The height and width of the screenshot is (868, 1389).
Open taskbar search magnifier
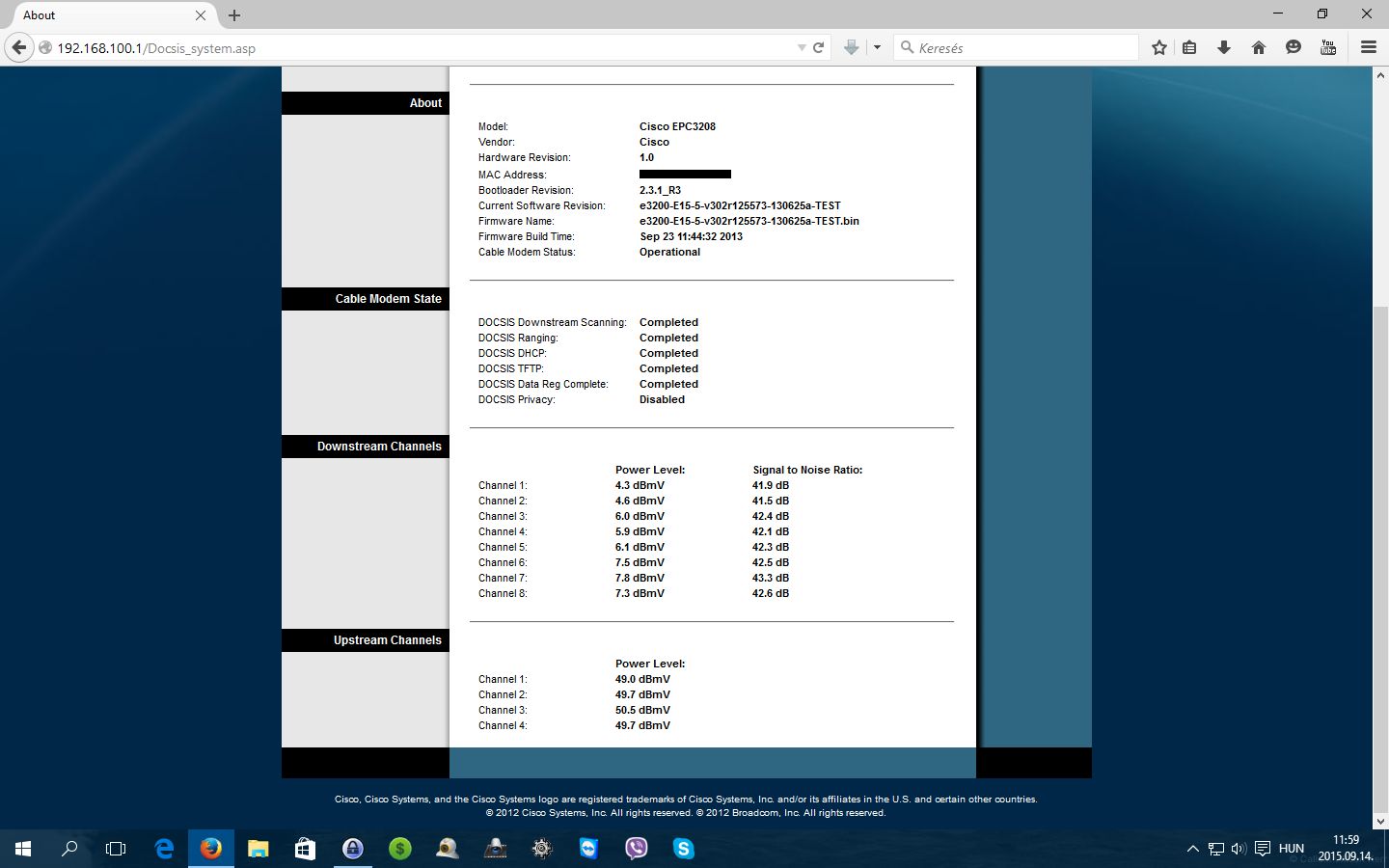tap(69, 849)
